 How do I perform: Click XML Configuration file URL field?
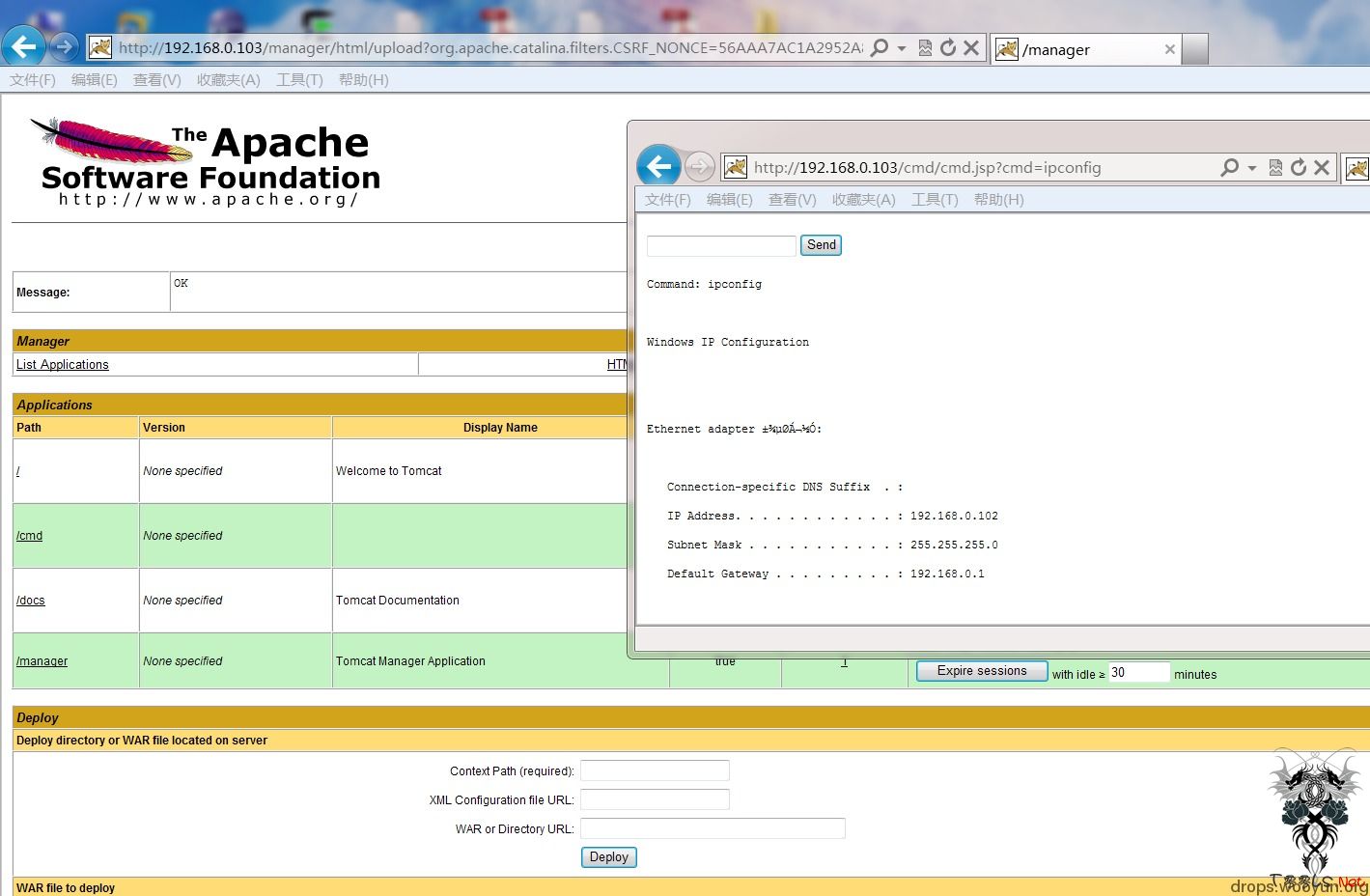[655, 799]
